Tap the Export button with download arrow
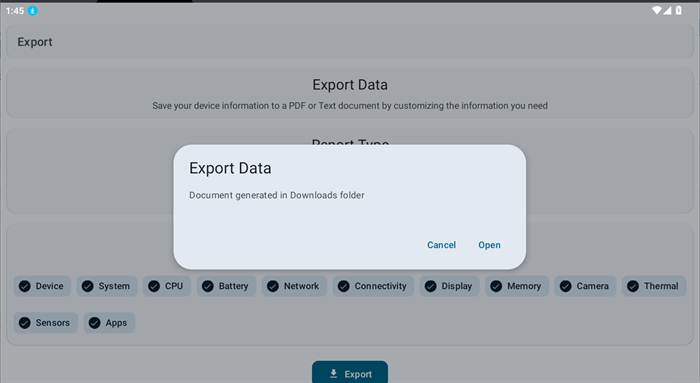This screenshot has width=700, height=383. point(350,372)
